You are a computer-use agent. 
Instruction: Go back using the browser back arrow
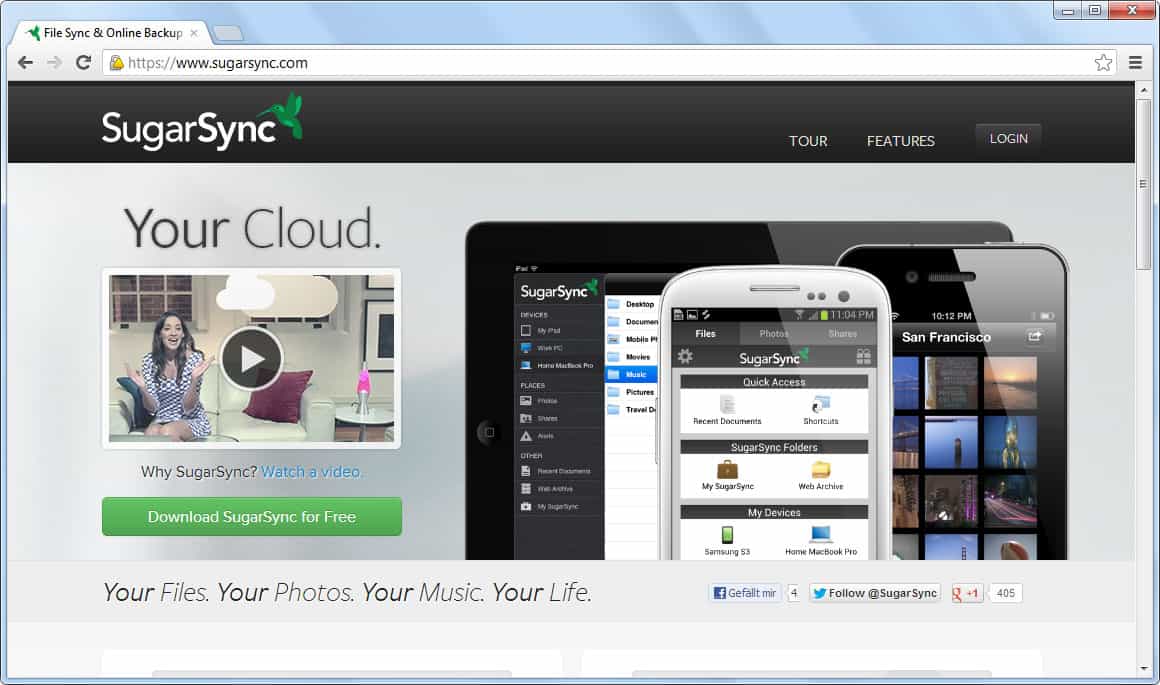tap(25, 63)
